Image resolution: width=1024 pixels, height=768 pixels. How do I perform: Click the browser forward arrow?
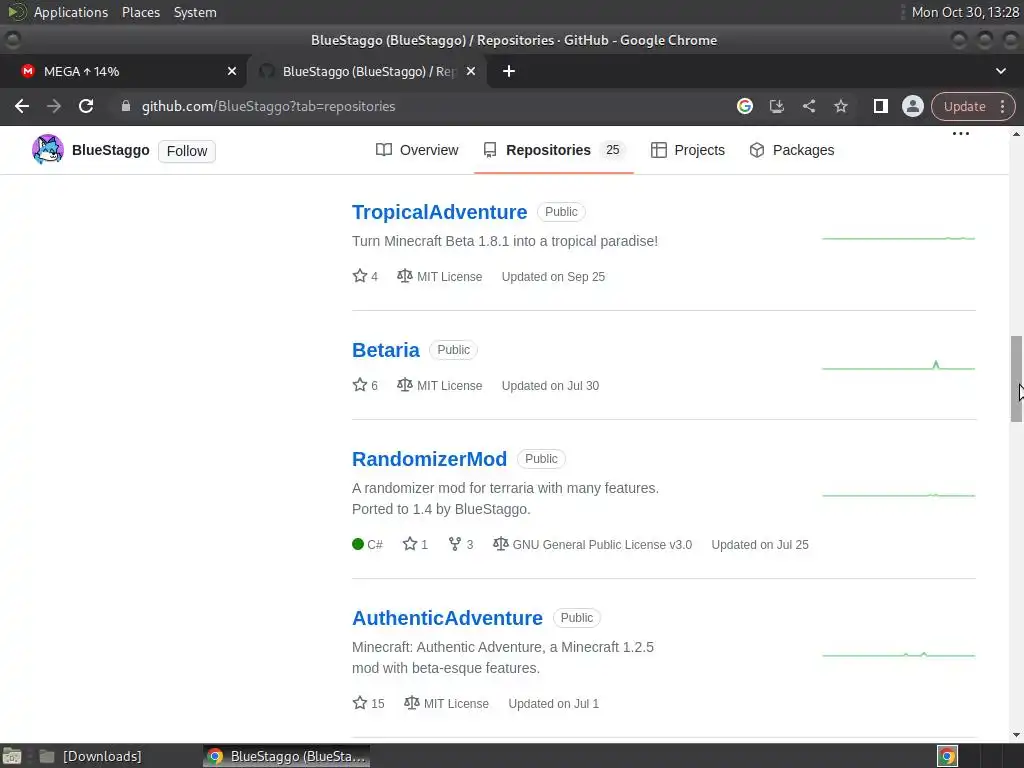(54, 106)
